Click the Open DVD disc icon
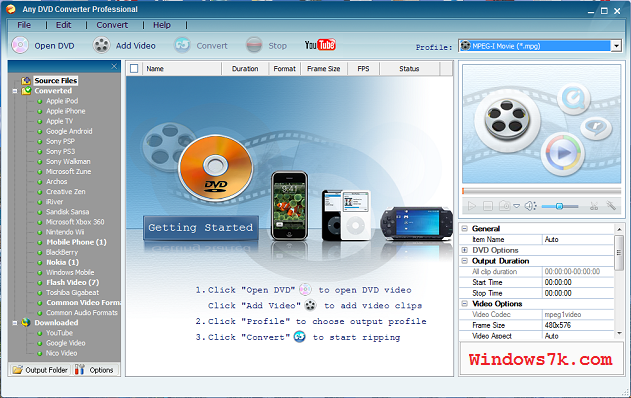The image size is (631, 398). [x=20, y=45]
